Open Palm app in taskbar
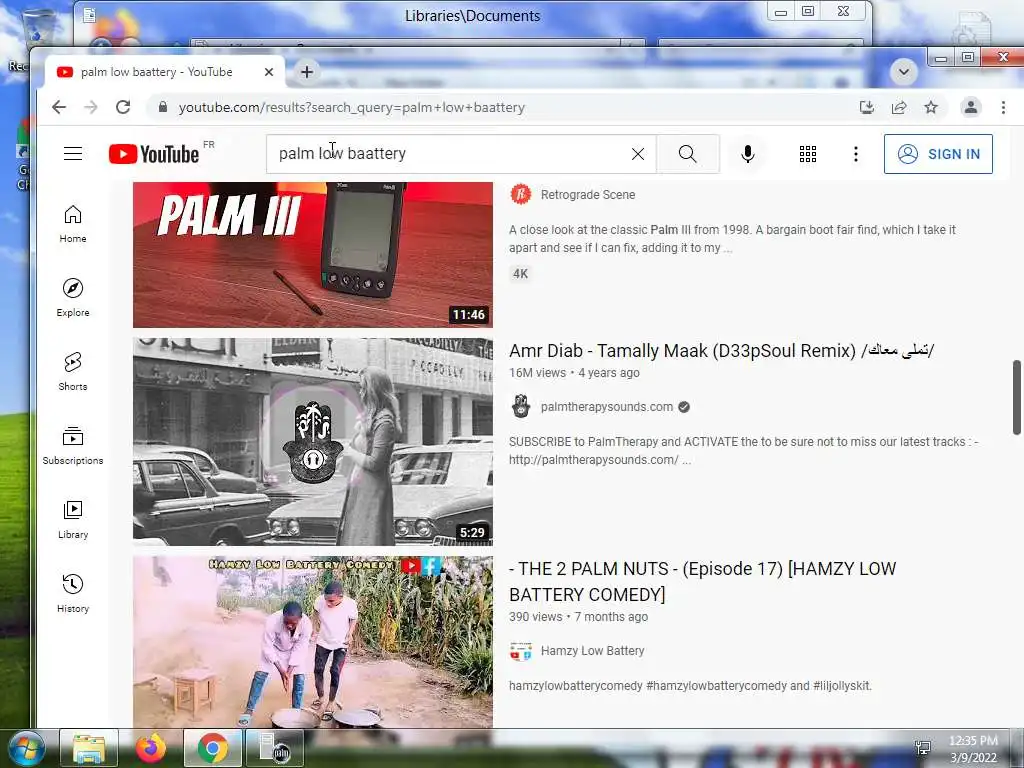This screenshot has width=1024, height=768. click(x=274, y=748)
